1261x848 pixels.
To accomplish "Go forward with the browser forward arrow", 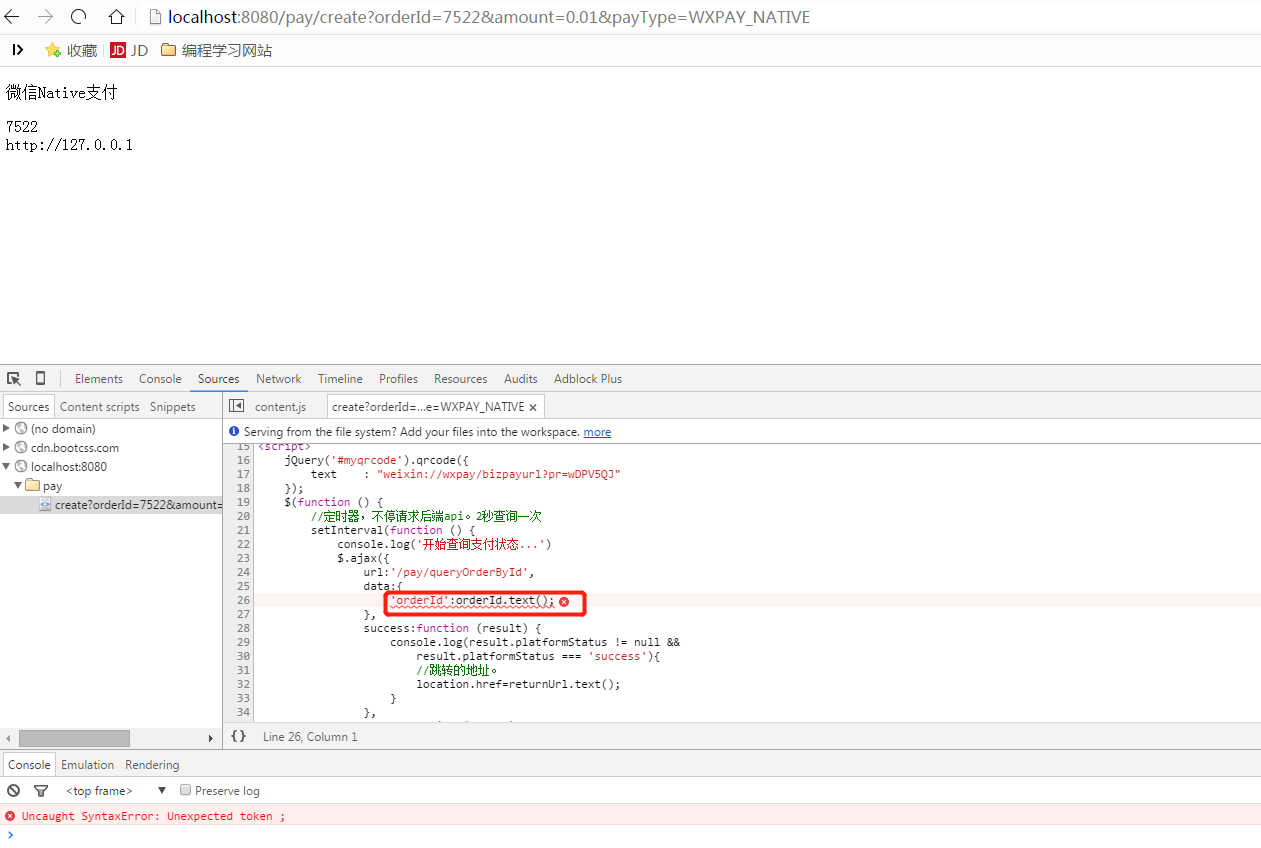I will pyautogui.click(x=45, y=17).
